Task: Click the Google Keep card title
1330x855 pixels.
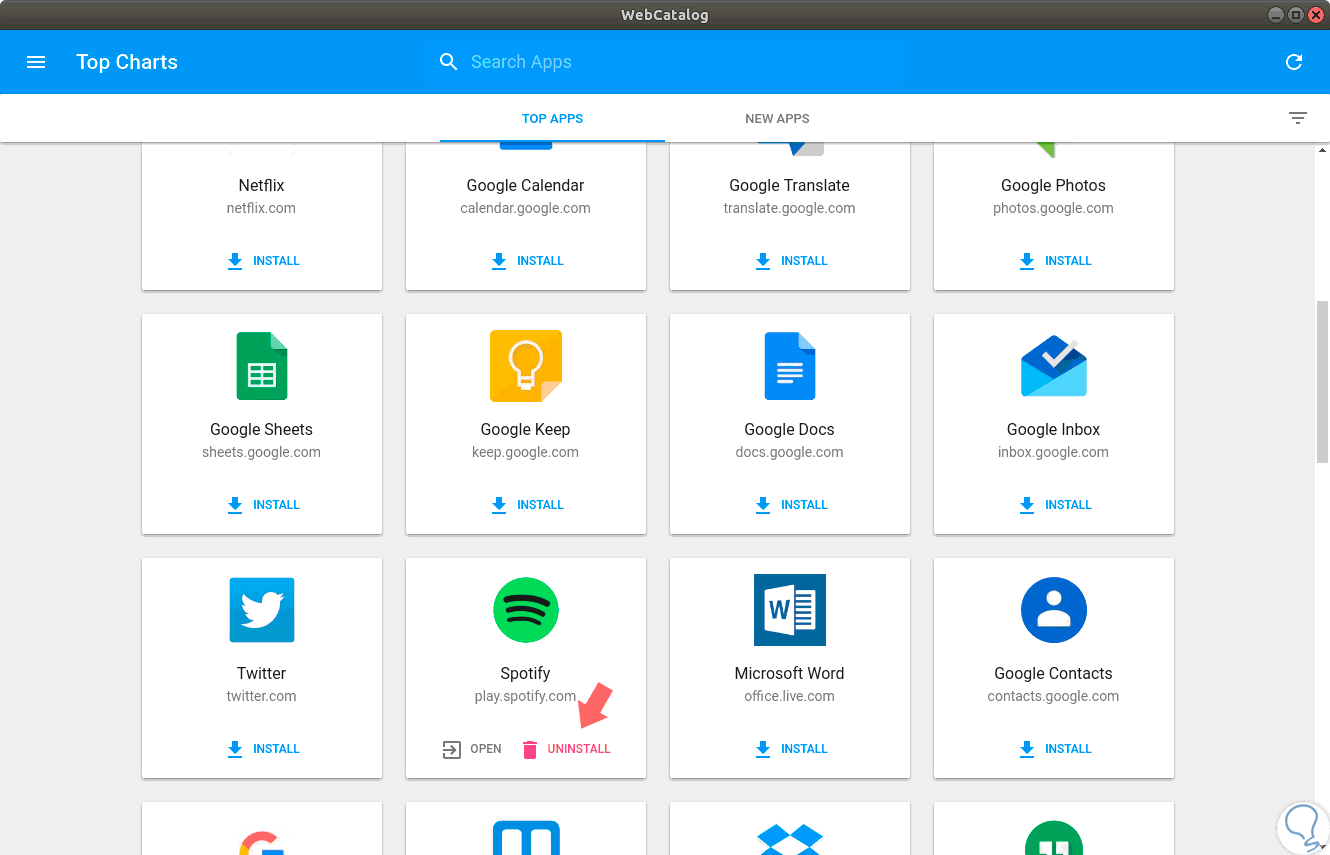Action: click(x=526, y=429)
